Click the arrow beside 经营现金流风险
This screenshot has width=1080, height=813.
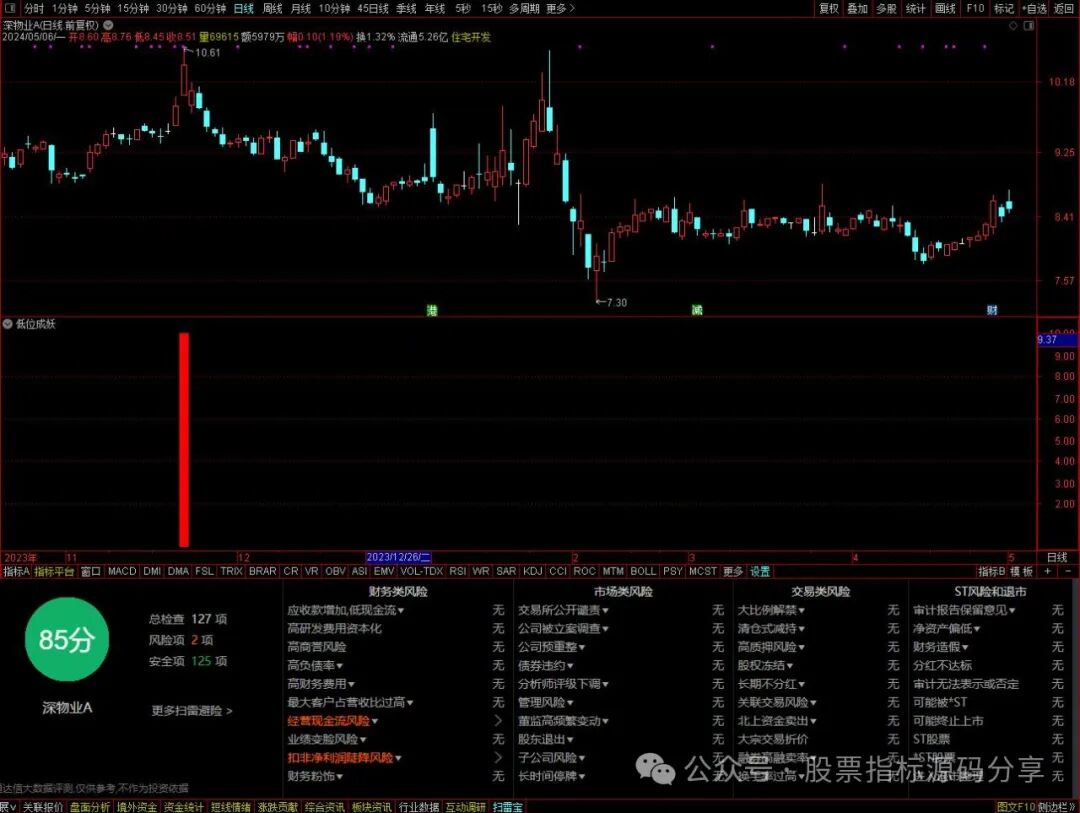click(499, 721)
